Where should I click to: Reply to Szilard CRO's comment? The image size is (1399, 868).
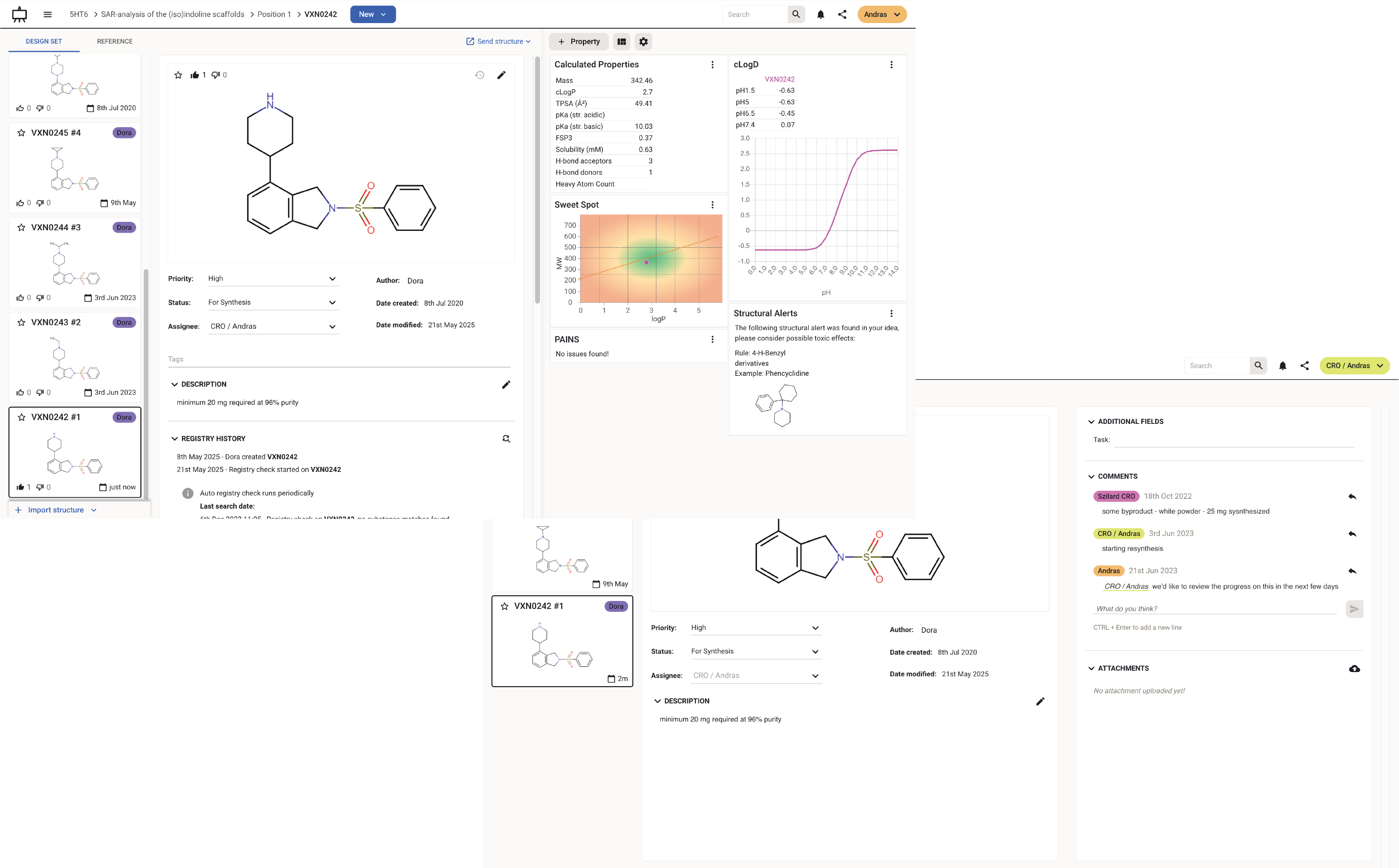click(x=1352, y=496)
